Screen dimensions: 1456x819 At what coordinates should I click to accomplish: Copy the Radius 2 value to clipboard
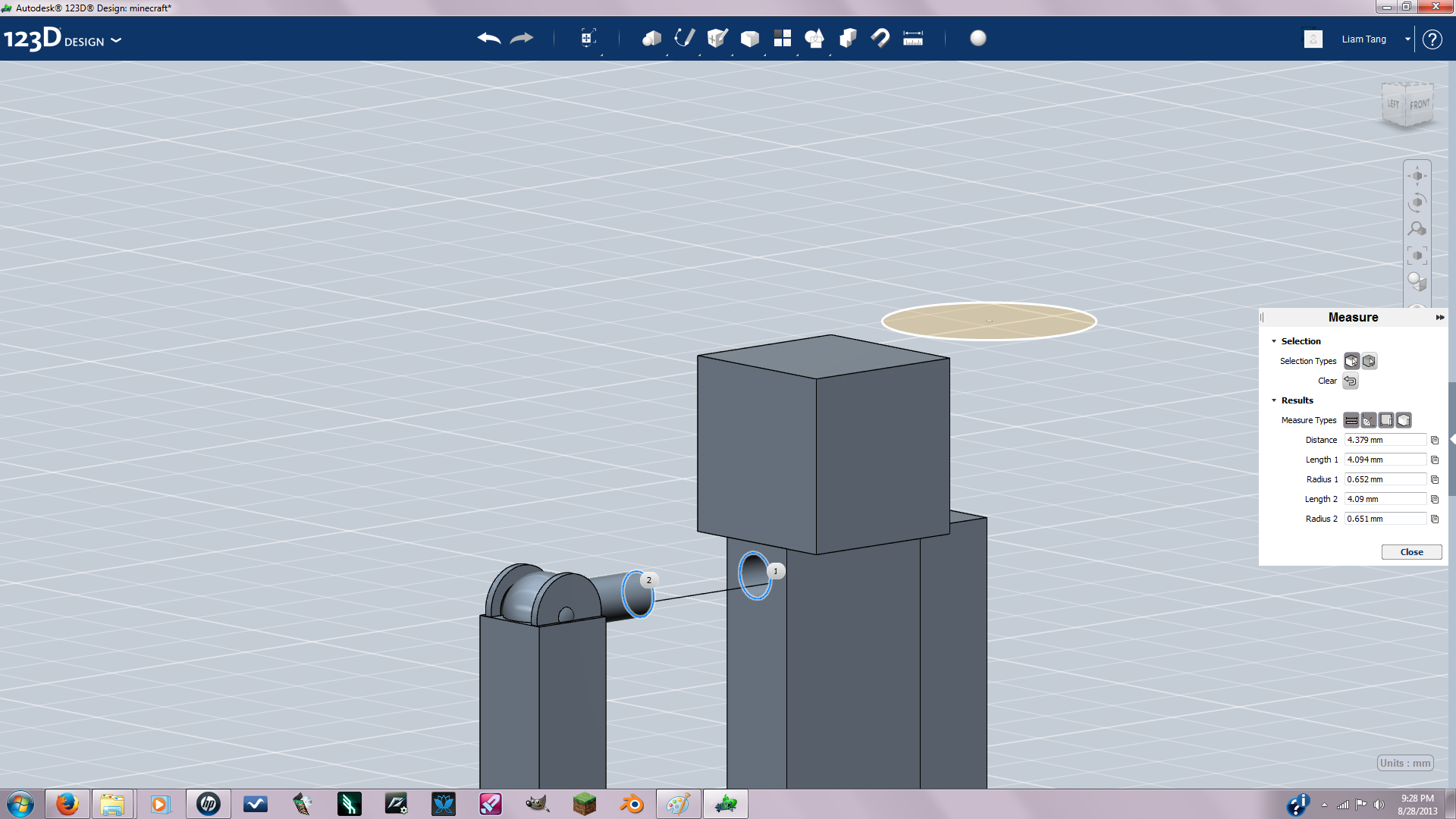click(1435, 519)
